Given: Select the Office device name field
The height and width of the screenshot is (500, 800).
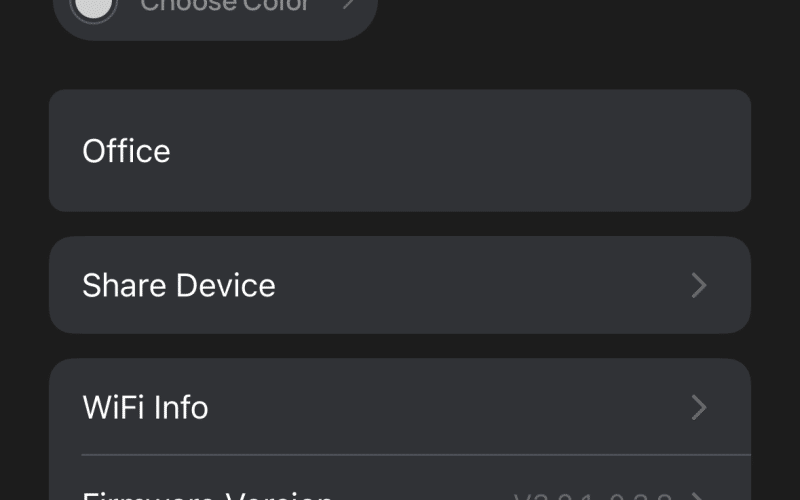Looking at the screenshot, I should [x=399, y=151].
